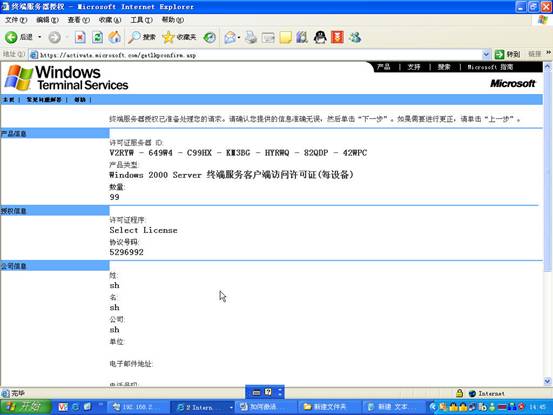
Task: Click the Microsoft logo
Action: [512, 84]
